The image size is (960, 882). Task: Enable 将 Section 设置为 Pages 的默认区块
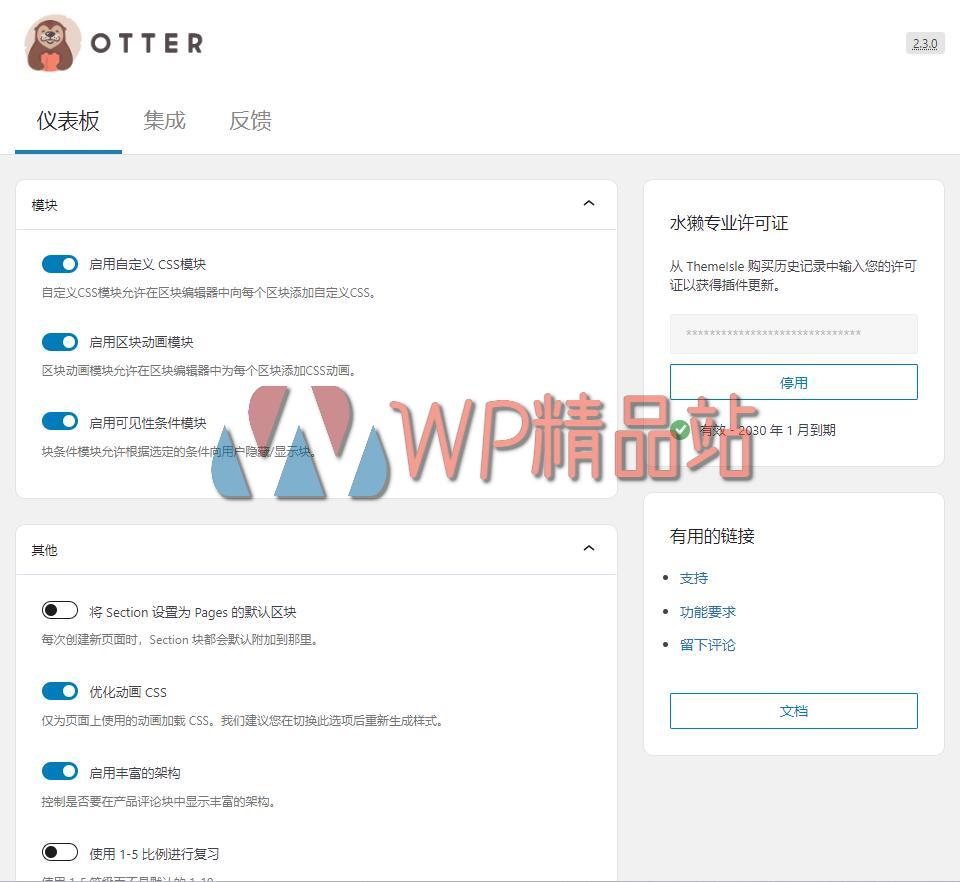click(x=59, y=609)
